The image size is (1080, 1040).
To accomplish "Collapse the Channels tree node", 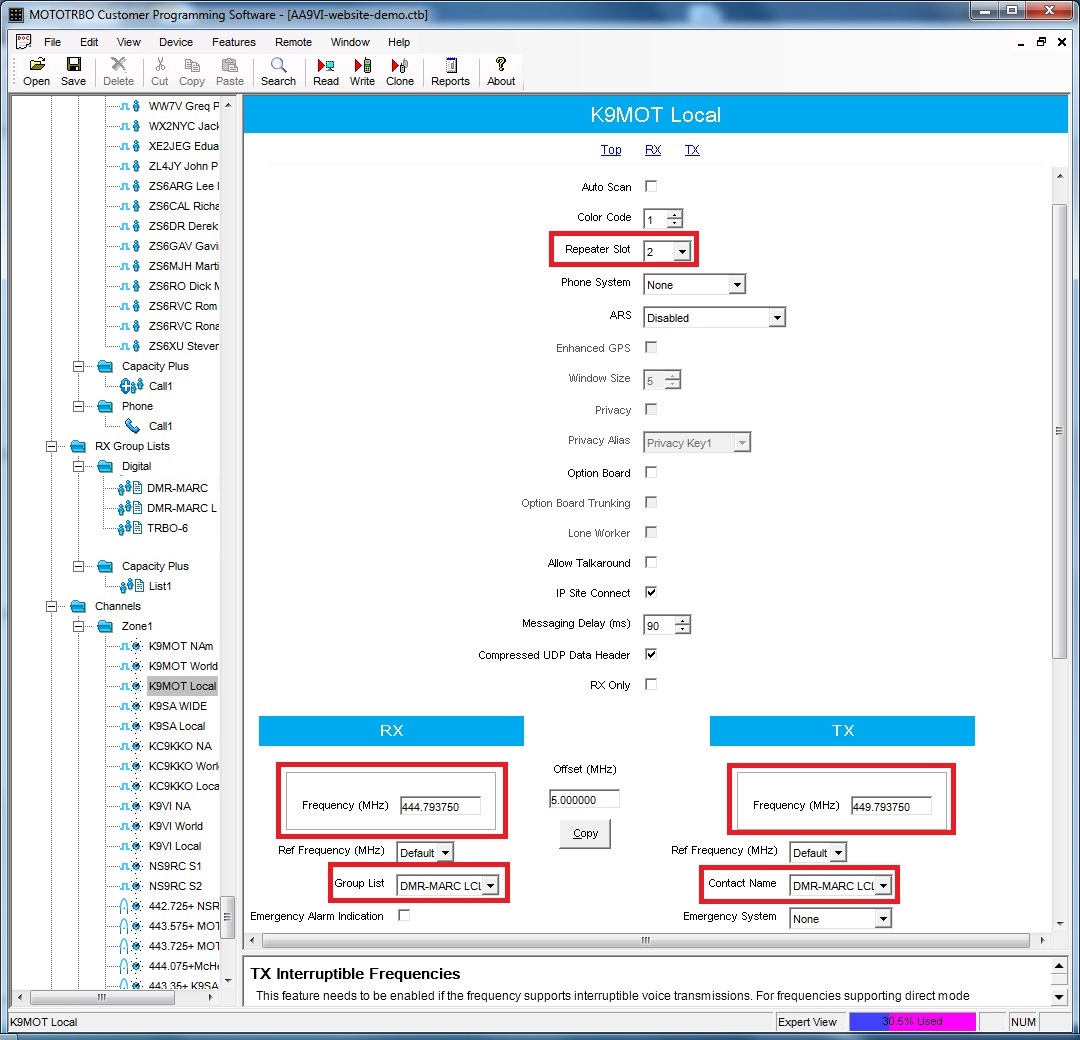I will [51, 606].
